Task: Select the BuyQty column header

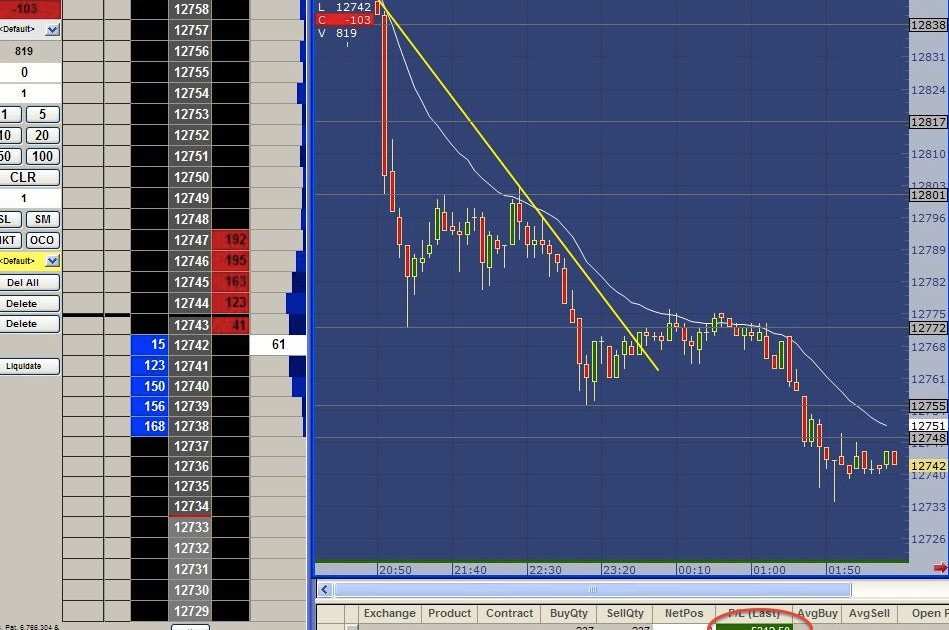Action: (x=569, y=613)
